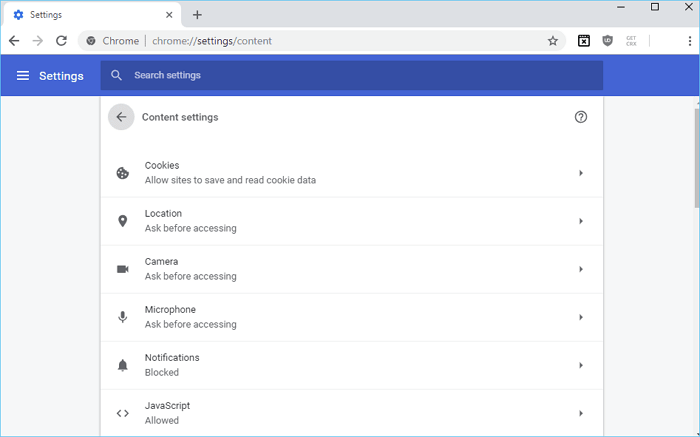Image resolution: width=700 pixels, height=437 pixels.
Task: Close the Settings tab
Action: click(169, 15)
